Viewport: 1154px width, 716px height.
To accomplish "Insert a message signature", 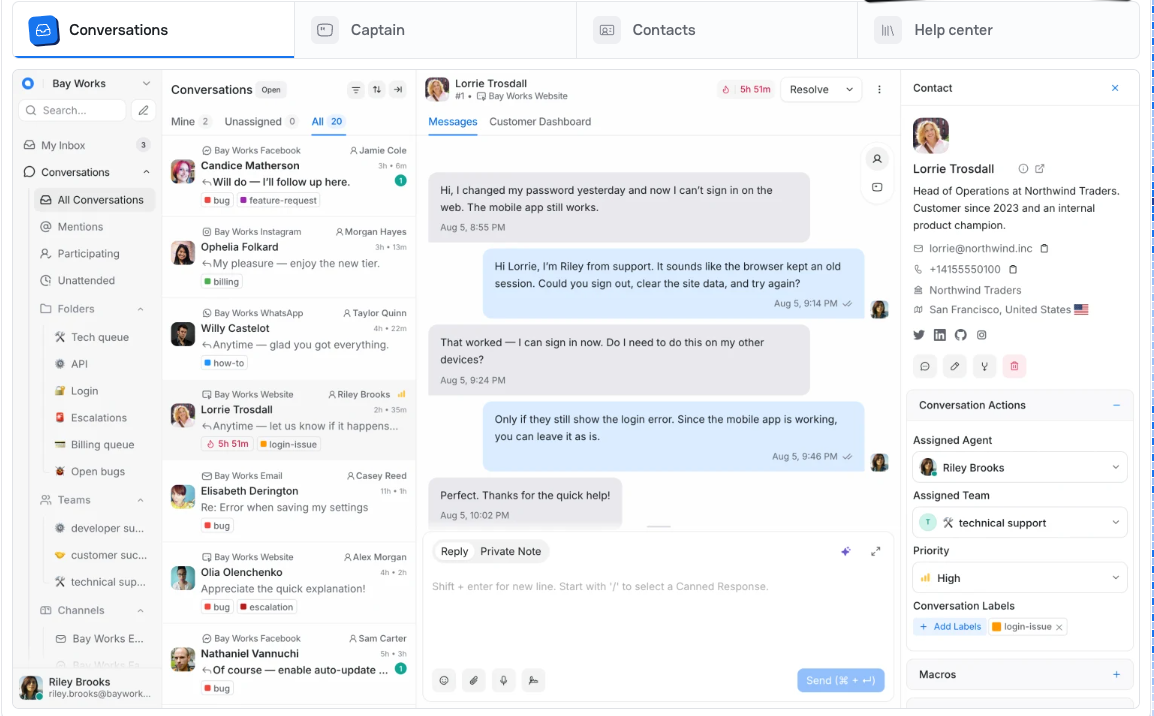I will 534,681.
